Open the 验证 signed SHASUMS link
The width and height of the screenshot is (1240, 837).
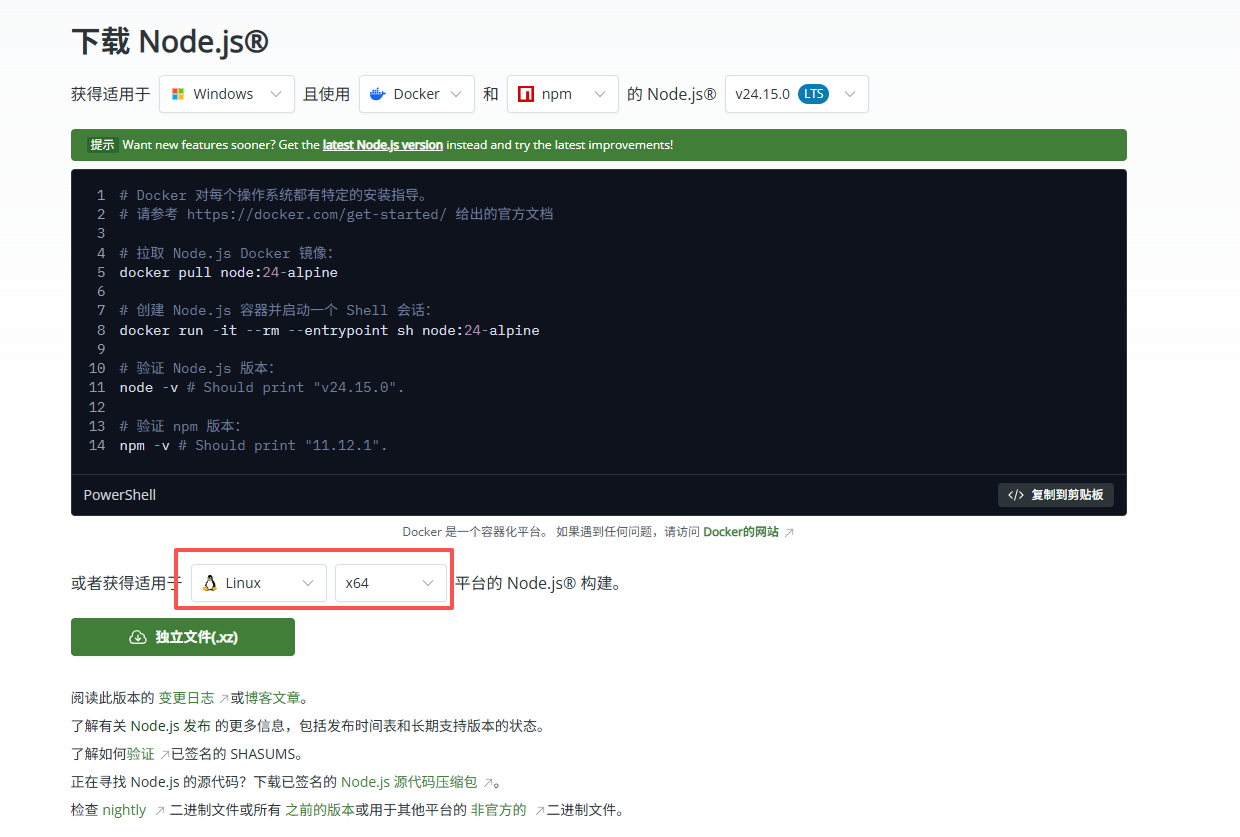[141, 754]
